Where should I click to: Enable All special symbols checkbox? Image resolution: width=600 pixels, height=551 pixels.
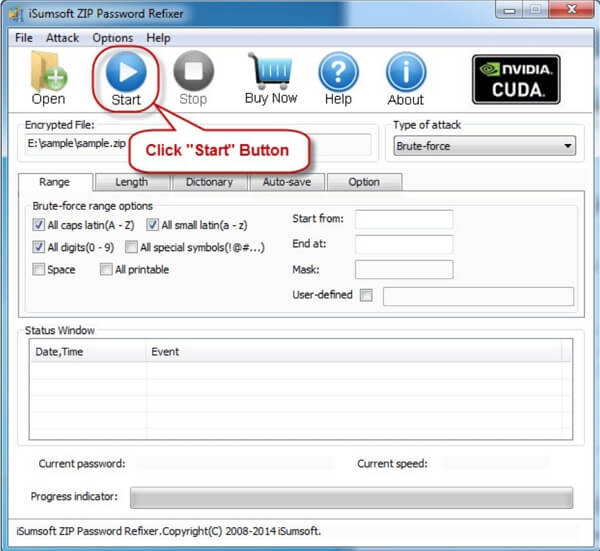coord(131,247)
